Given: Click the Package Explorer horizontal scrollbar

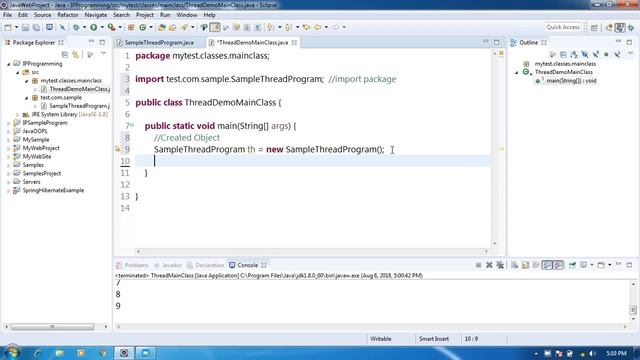Looking at the screenshot, I should point(52,327).
